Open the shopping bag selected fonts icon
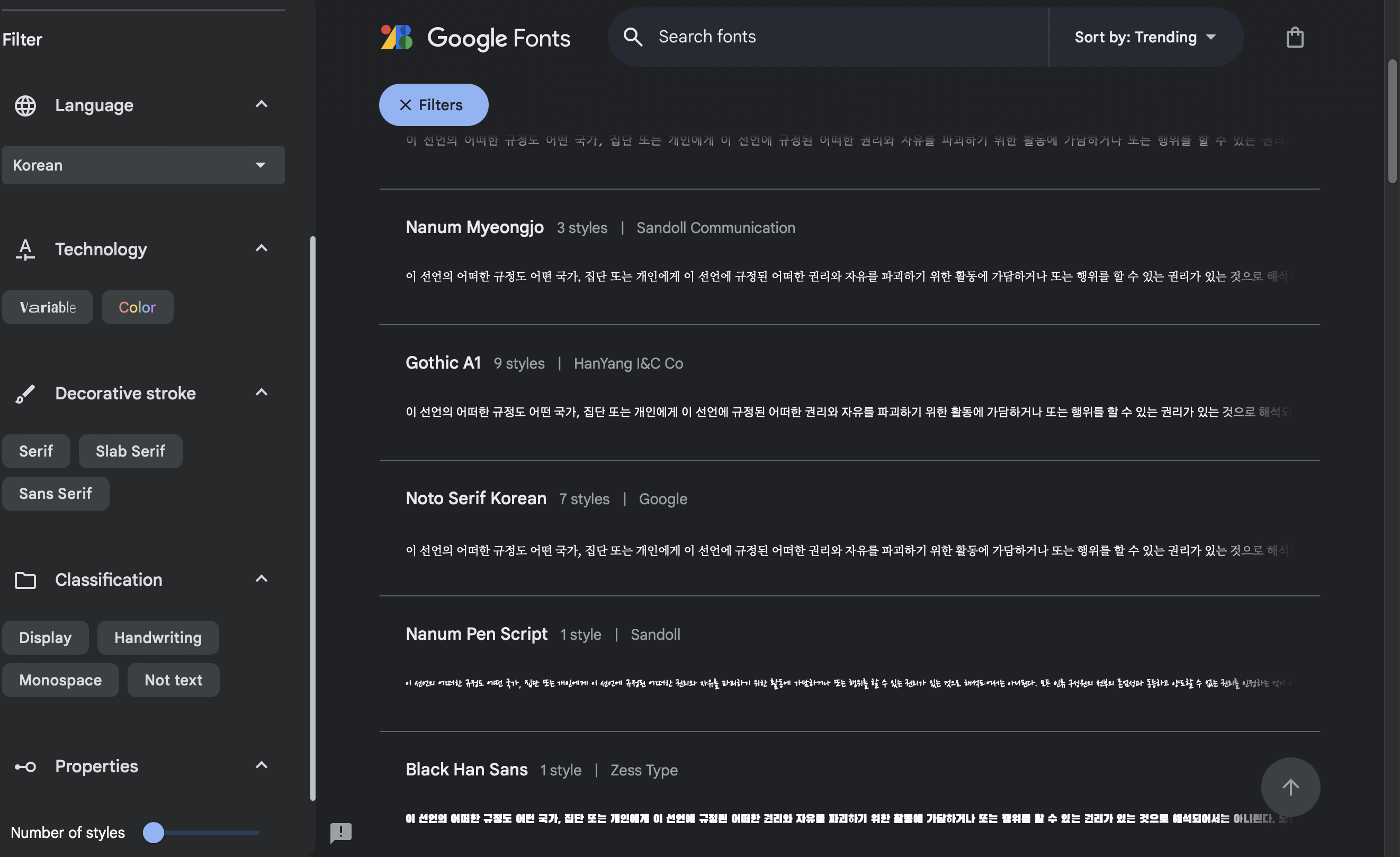This screenshot has height=857, width=1400. (1294, 37)
